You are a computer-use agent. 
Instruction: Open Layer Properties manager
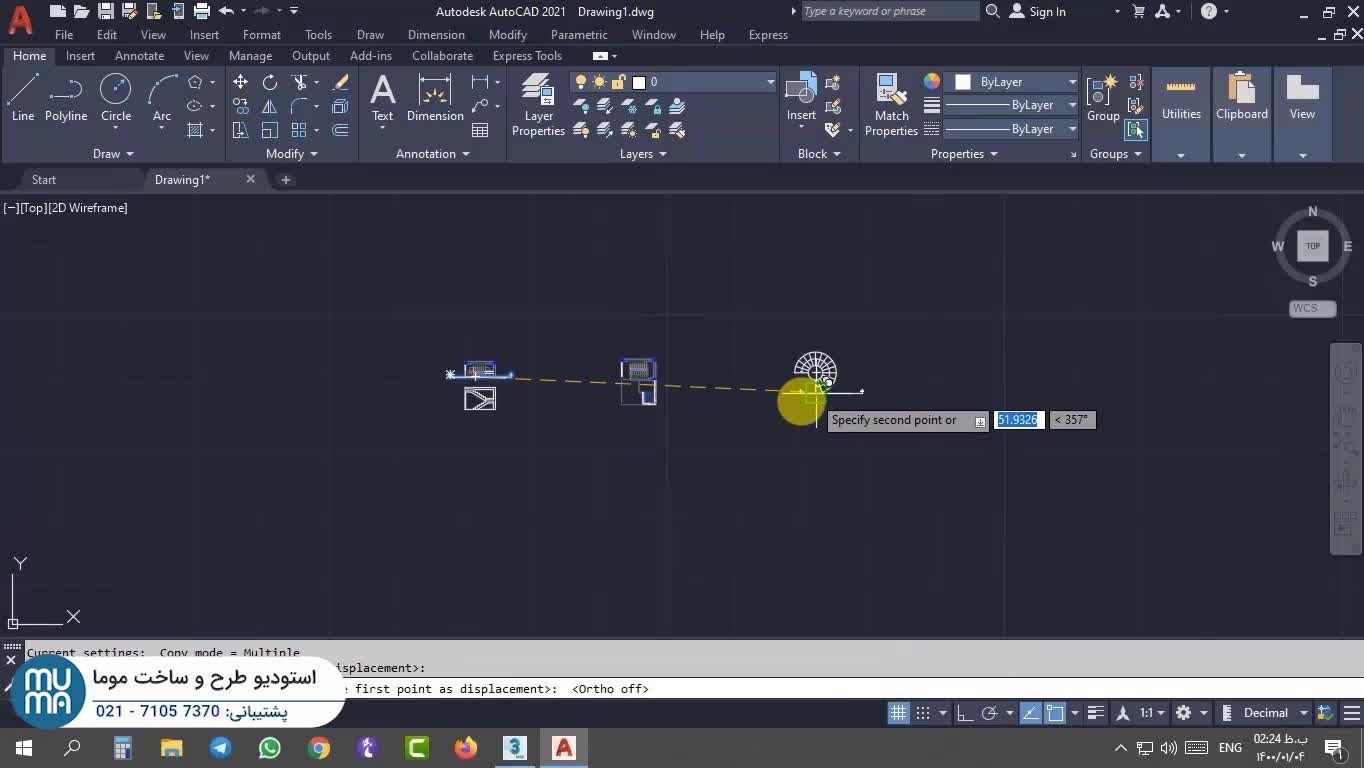(538, 104)
